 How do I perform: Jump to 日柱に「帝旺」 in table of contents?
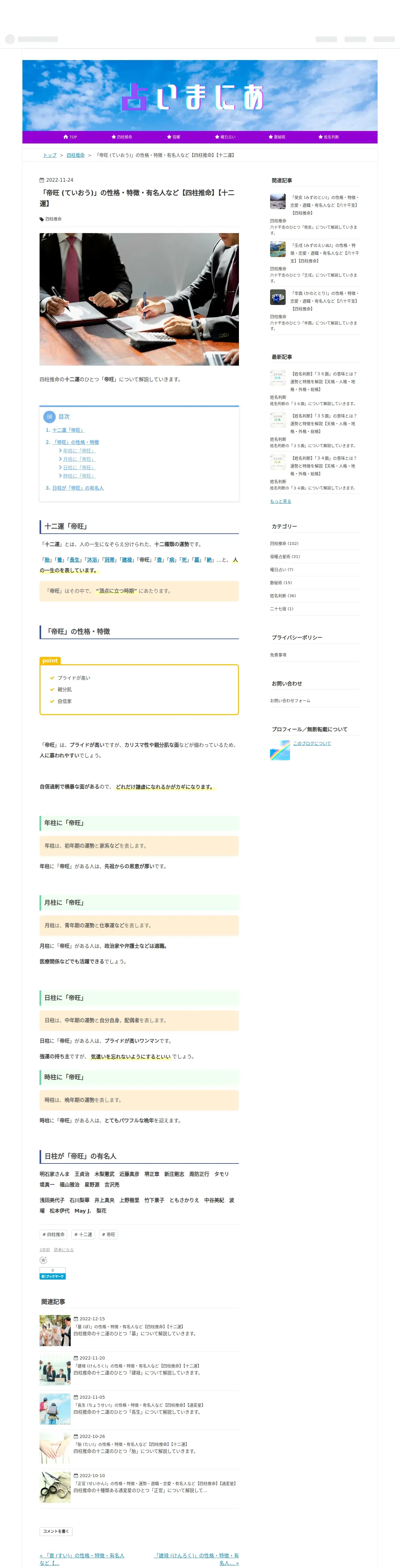click(x=79, y=467)
